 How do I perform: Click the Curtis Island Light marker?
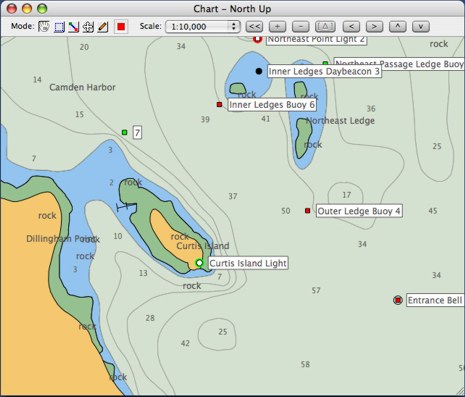click(199, 263)
